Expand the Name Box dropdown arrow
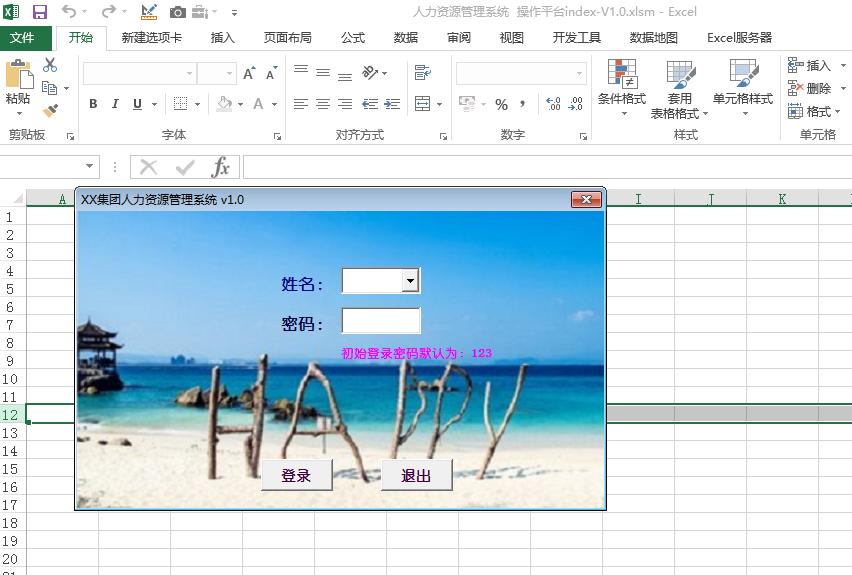The image size is (852, 575). pyautogui.click(x=89, y=166)
